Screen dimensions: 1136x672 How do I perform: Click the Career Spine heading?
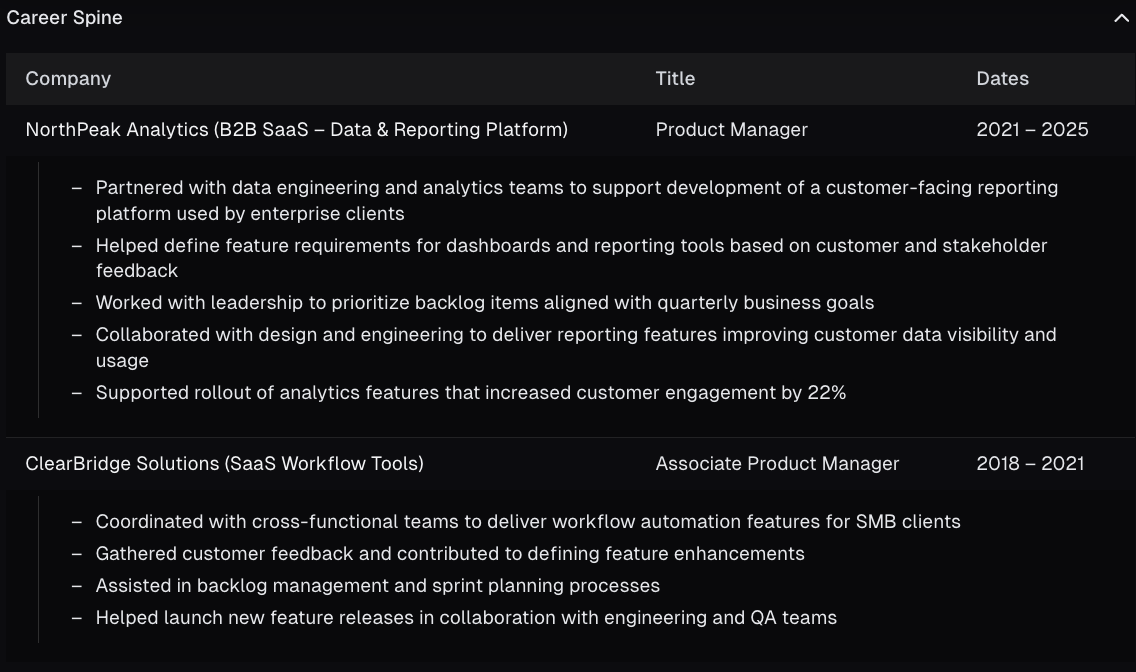(64, 17)
